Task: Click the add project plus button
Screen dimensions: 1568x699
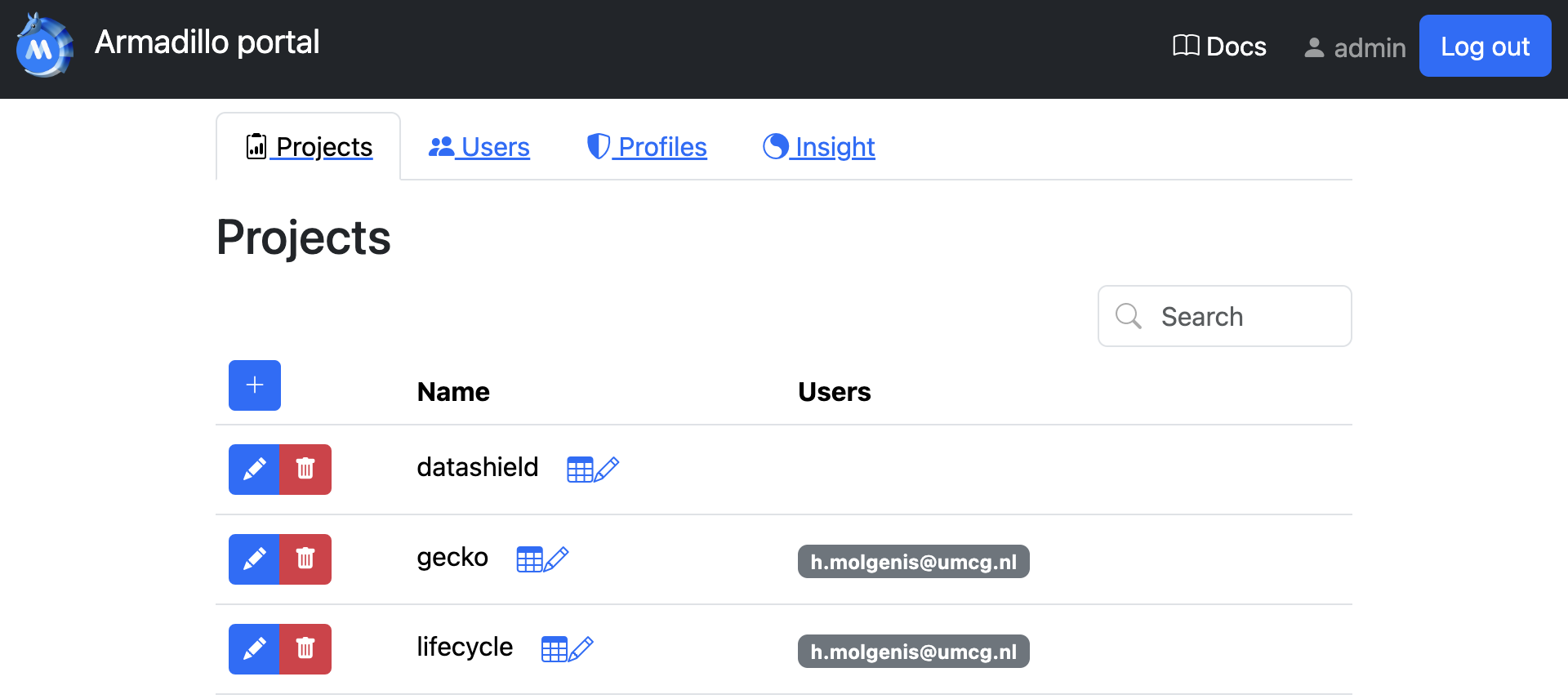Action: click(255, 385)
